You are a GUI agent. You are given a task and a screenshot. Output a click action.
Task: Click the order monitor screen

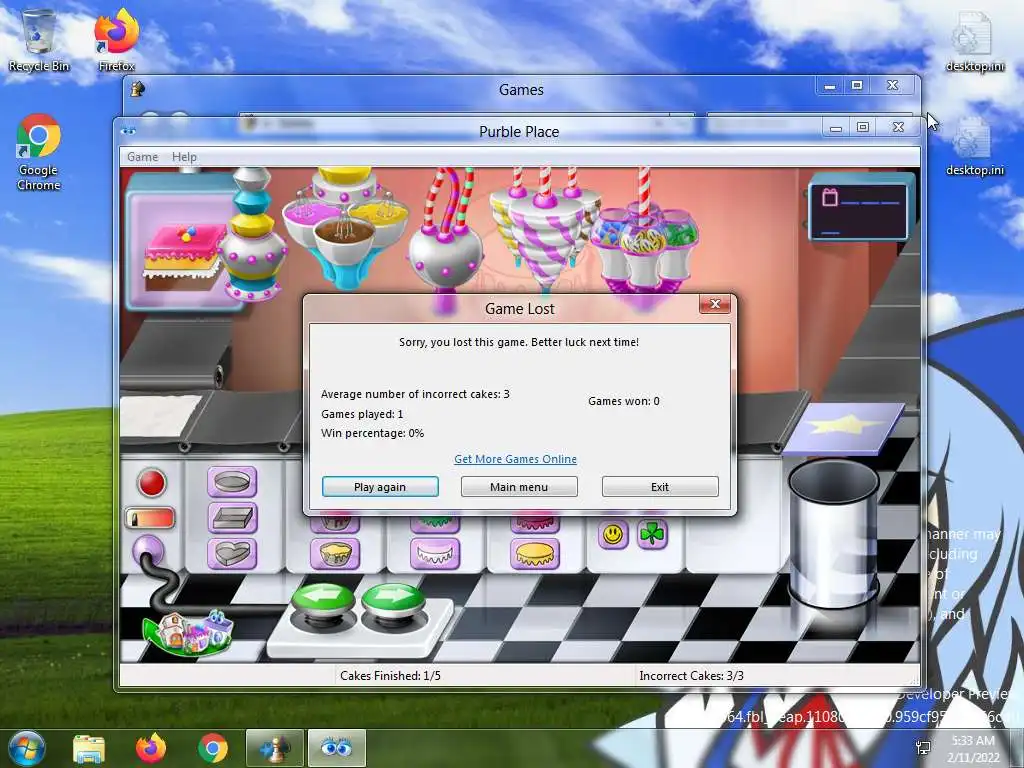pyautogui.click(x=858, y=212)
